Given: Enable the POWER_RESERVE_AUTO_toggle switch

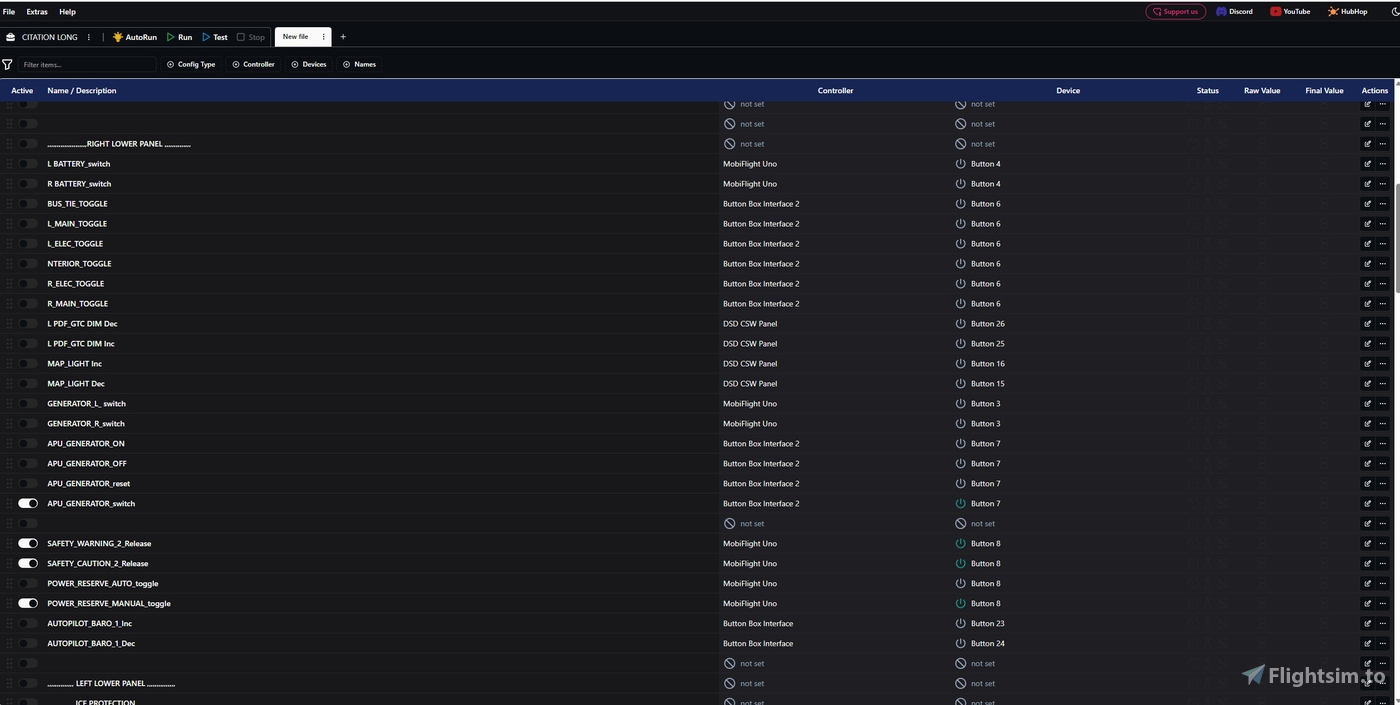Looking at the screenshot, I should 28,584.
